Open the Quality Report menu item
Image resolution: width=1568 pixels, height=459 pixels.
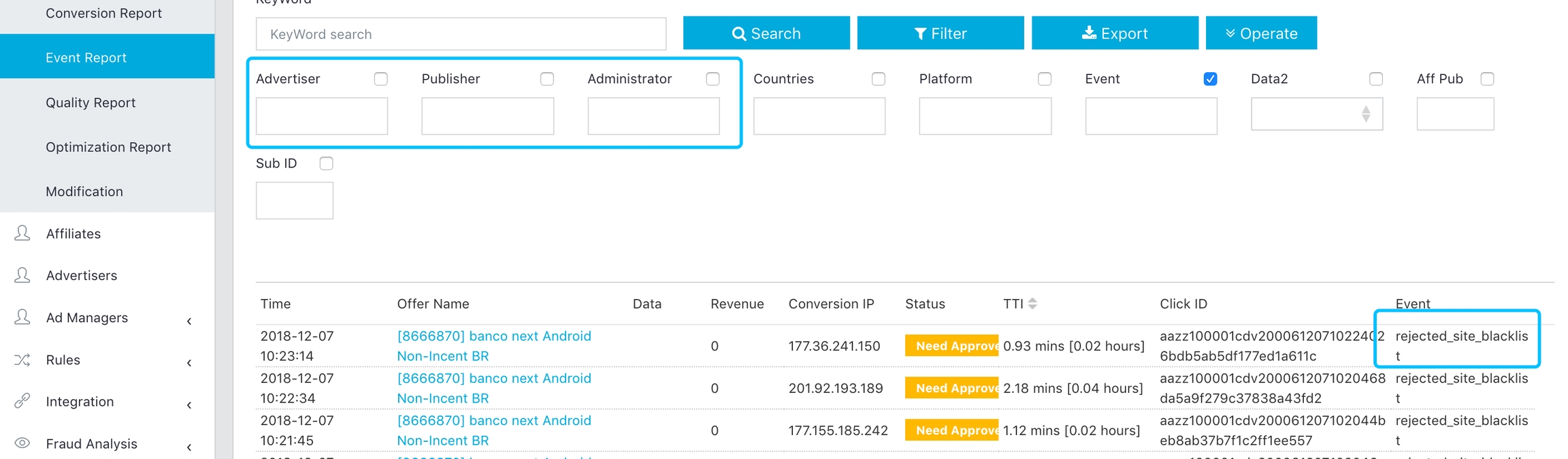pos(91,103)
